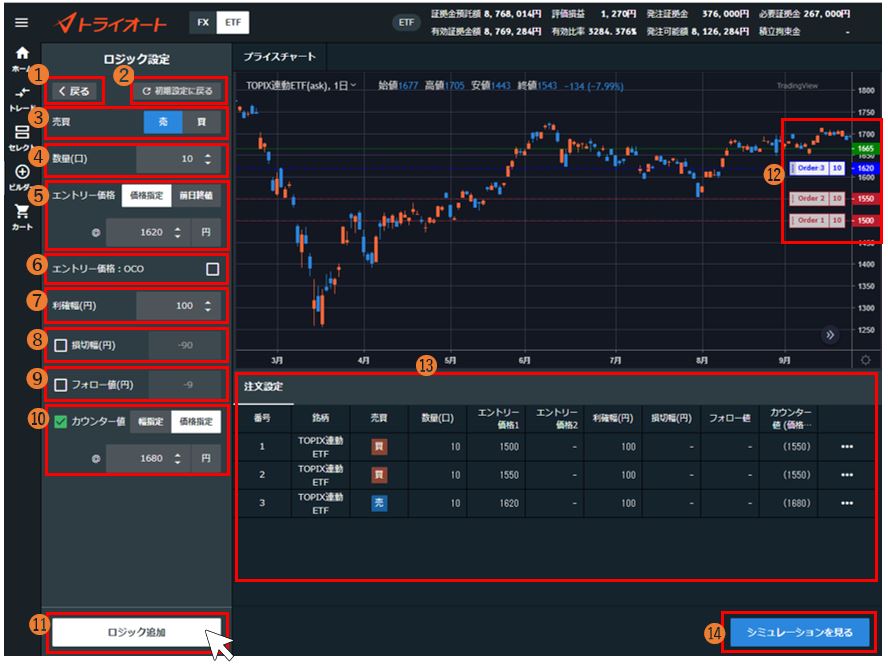Click Order 3 marker on chart
The height and width of the screenshot is (668, 888).
817,168
